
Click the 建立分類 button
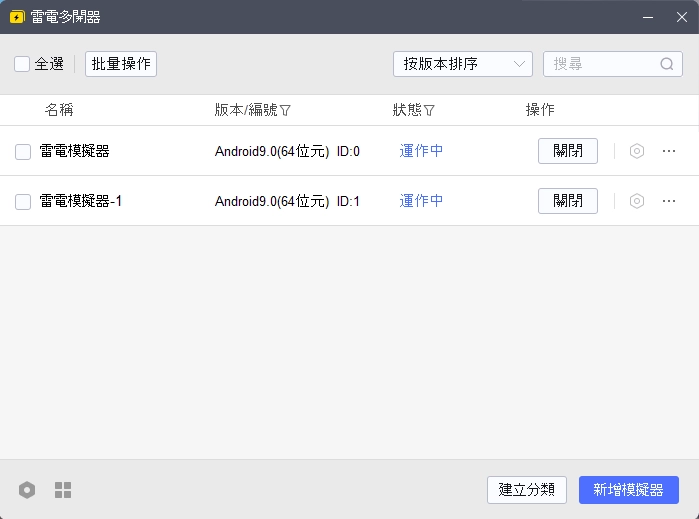[x=526, y=490]
